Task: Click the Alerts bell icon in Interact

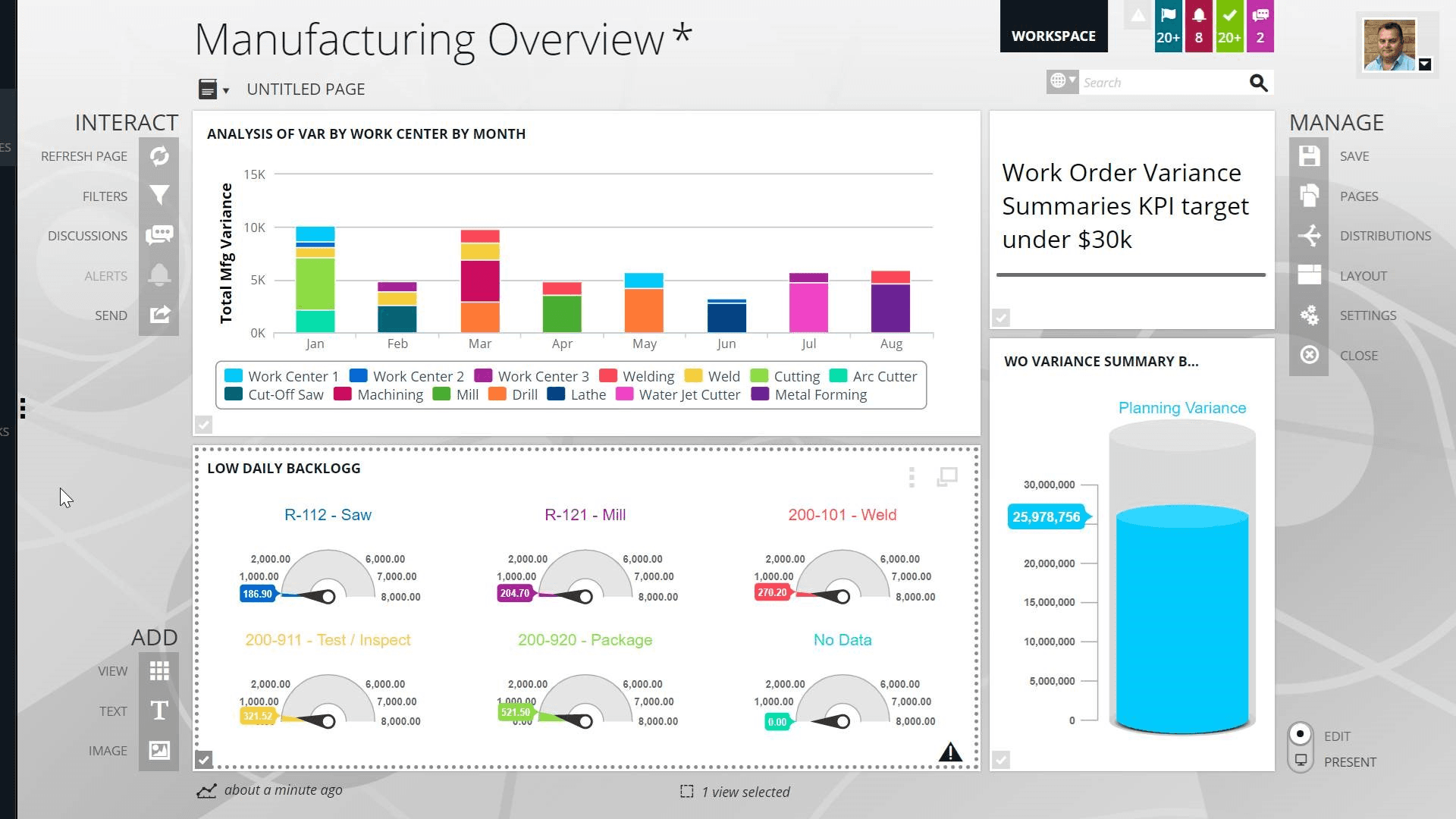Action: [x=159, y=275]
